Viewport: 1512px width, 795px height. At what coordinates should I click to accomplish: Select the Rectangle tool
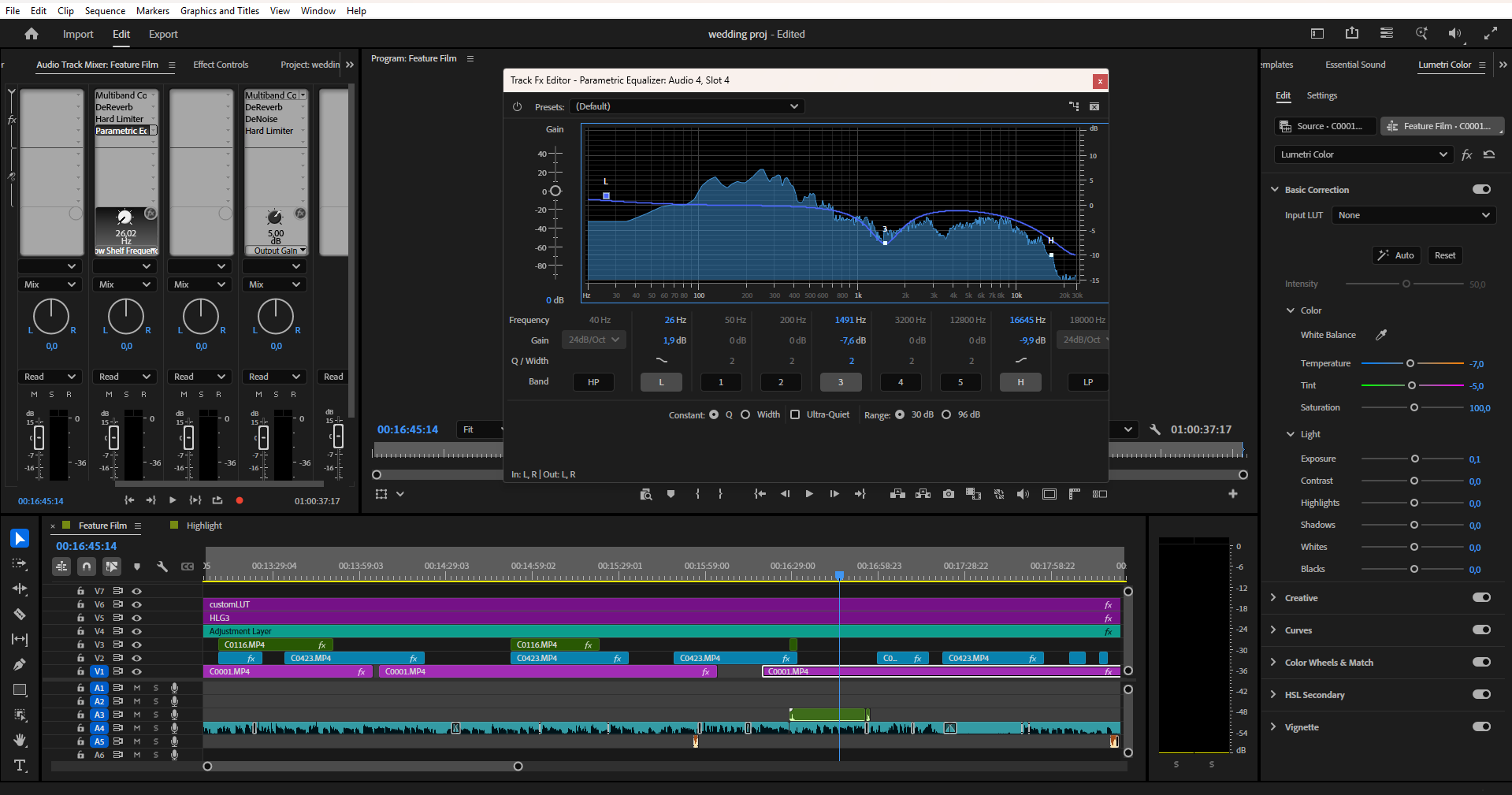pyautogui.click(x=20, y=689)
